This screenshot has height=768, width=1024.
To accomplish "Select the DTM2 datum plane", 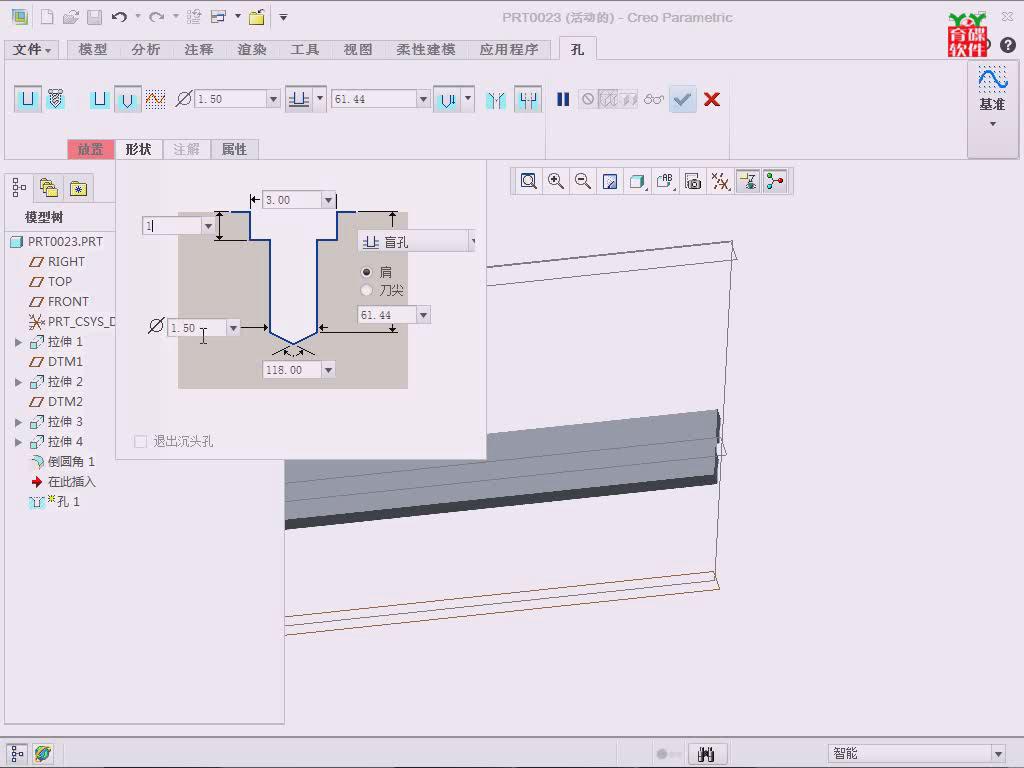I will [x=57, y=402].
